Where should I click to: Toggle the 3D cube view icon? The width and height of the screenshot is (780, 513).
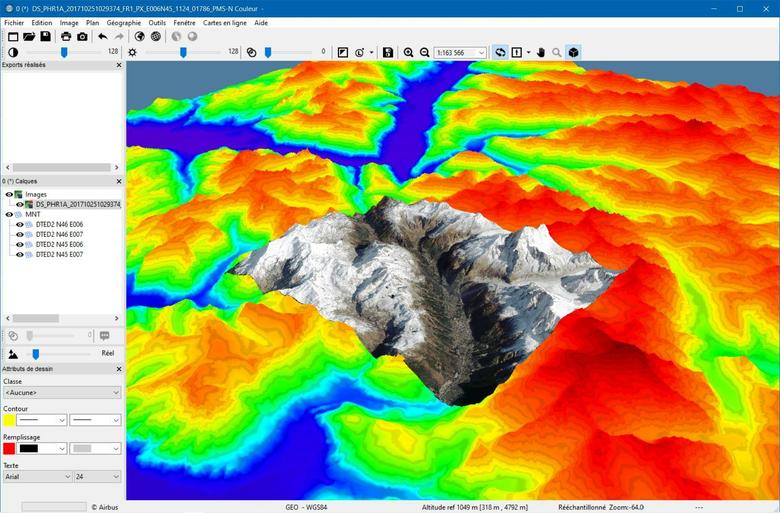[x=574, y=52]
